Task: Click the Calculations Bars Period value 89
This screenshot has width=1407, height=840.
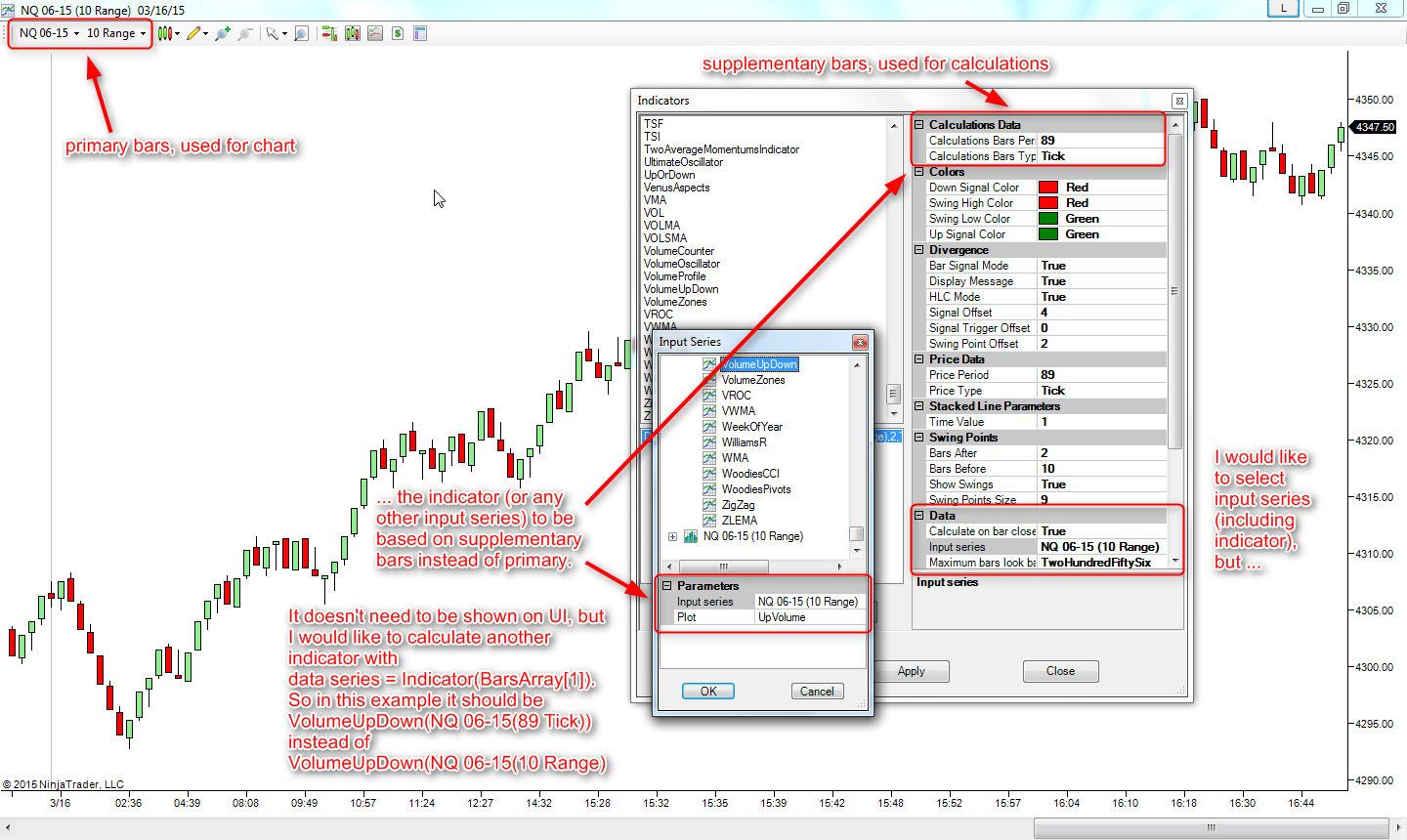Action: point(1101,141)
